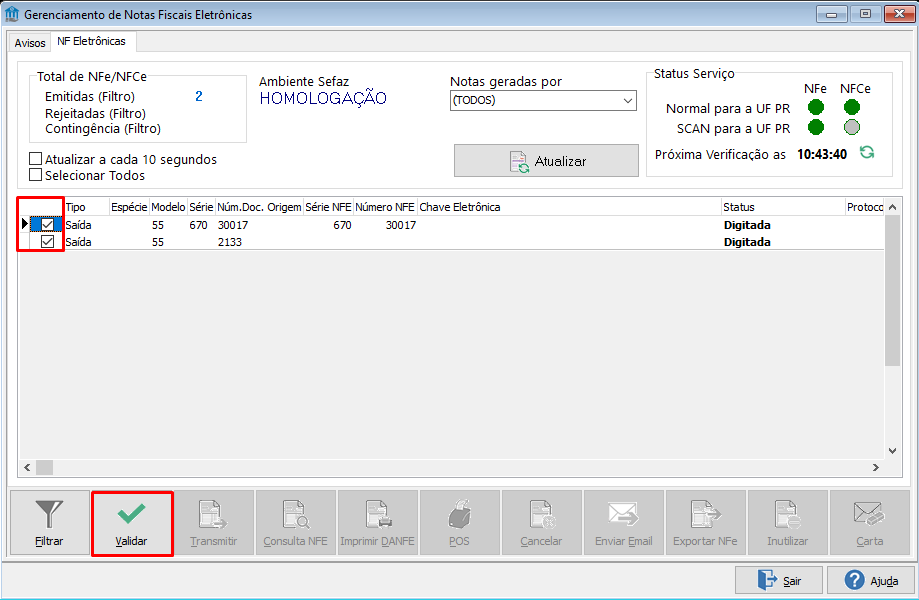Click the Modelo column header

point(168,207)
